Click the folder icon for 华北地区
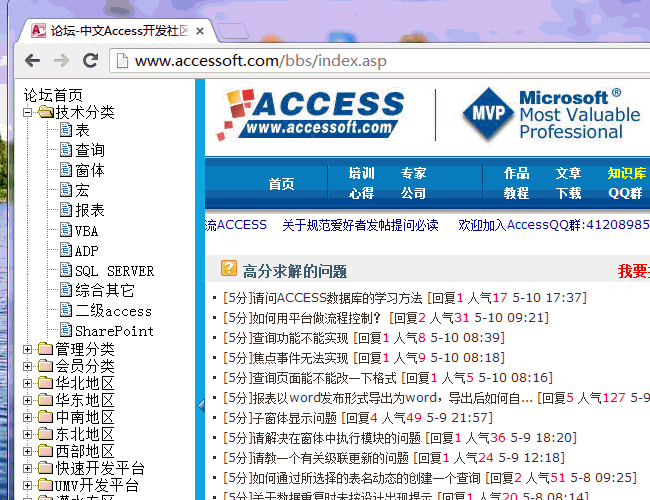The height and width of the screenshot is (500, 650). [x=46, y=383]
